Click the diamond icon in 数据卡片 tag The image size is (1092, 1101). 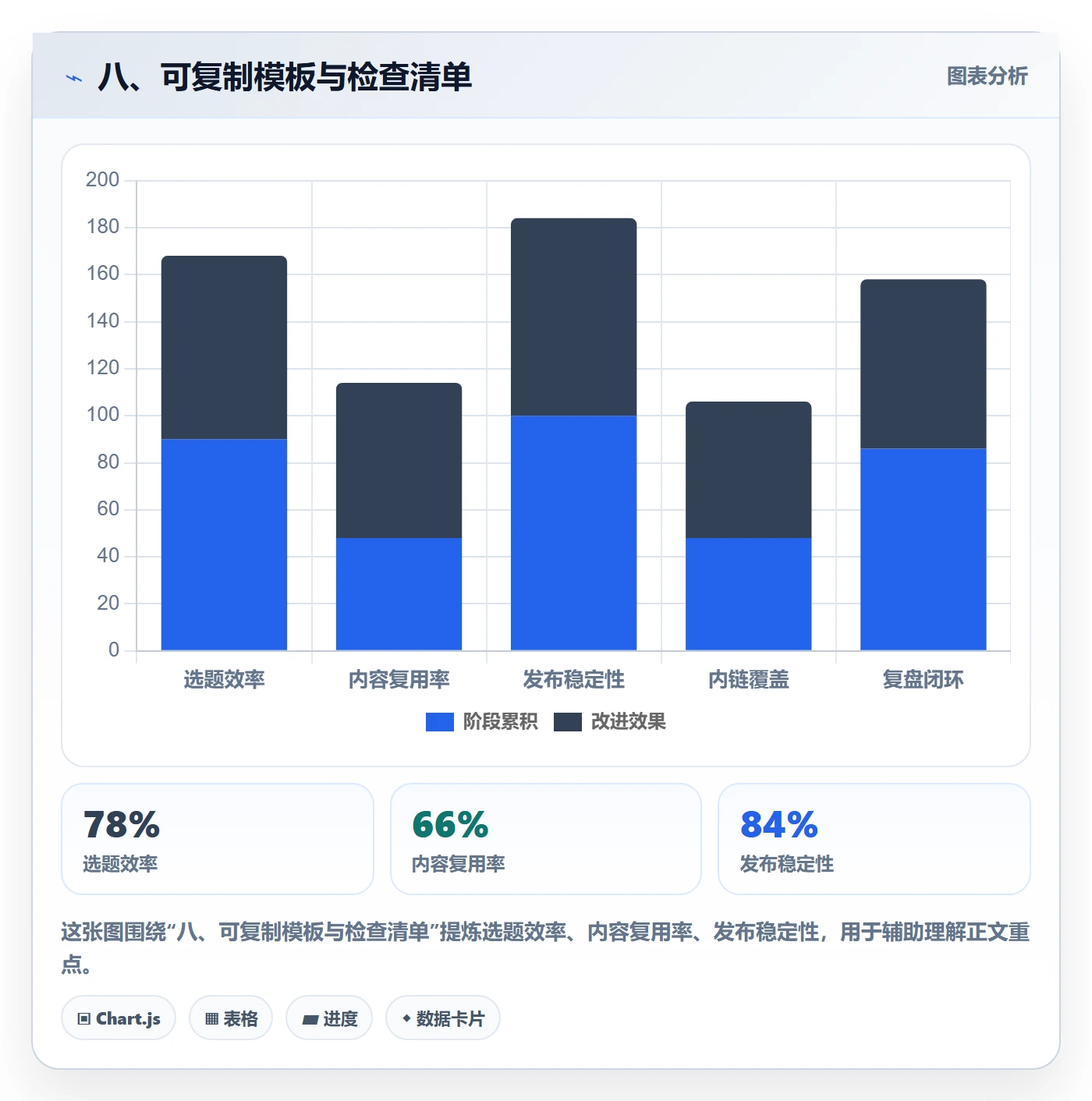[406, 1018]
